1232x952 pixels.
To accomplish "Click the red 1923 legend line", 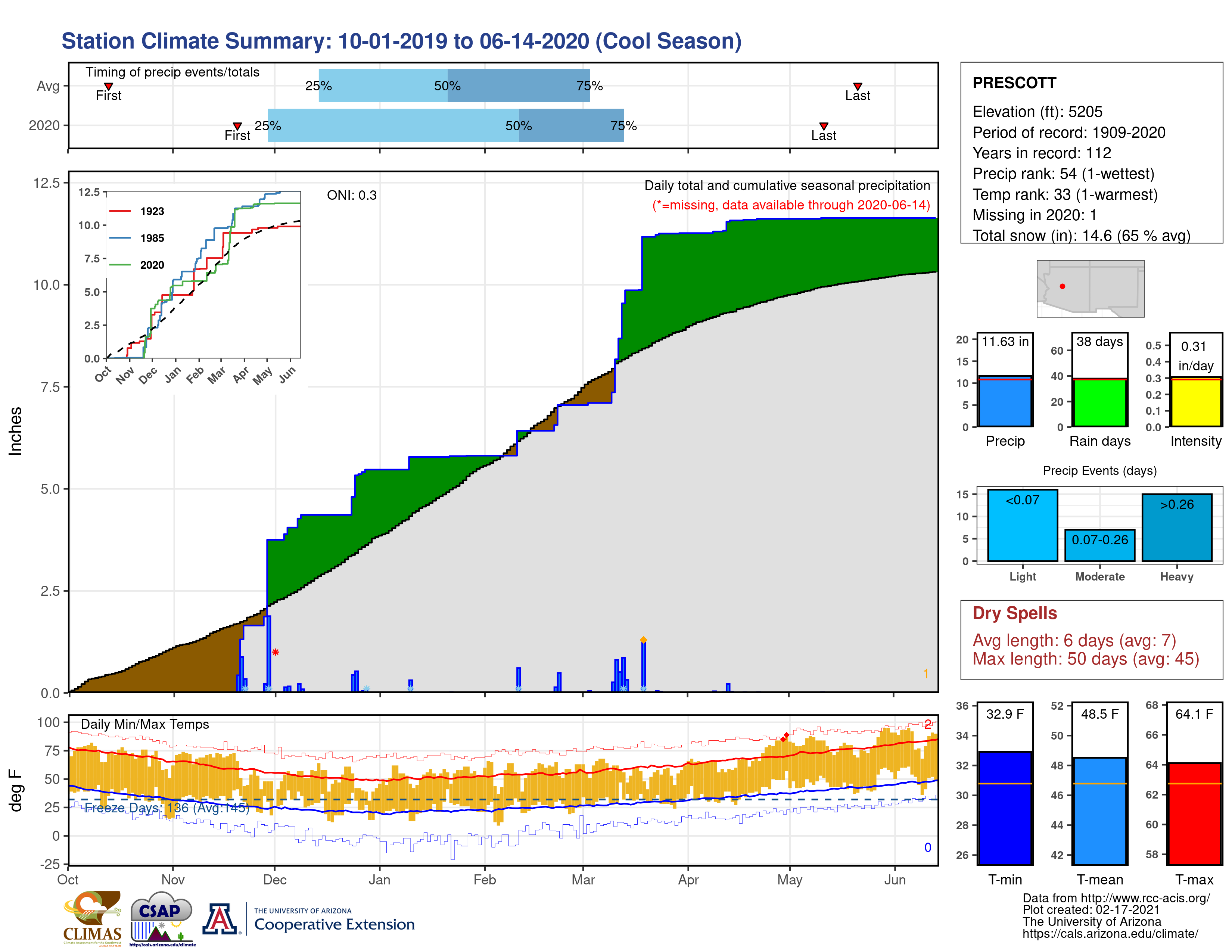I will [120, 211].
